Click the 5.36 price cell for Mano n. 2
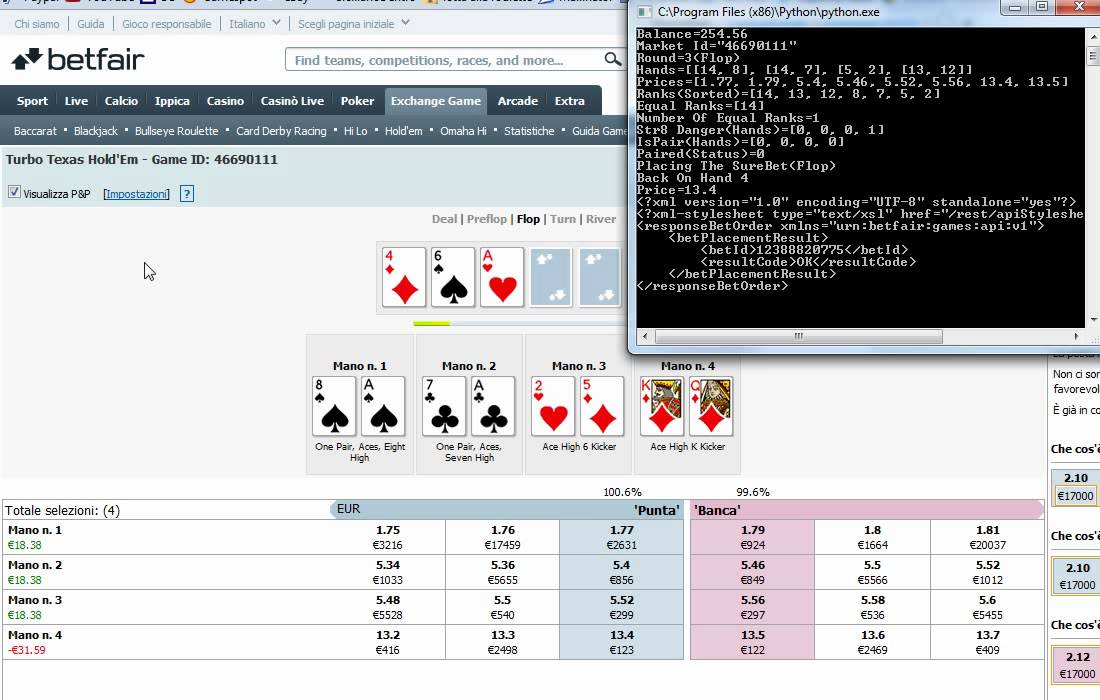This screenshot has width=1100, height=700. [502, 572]
